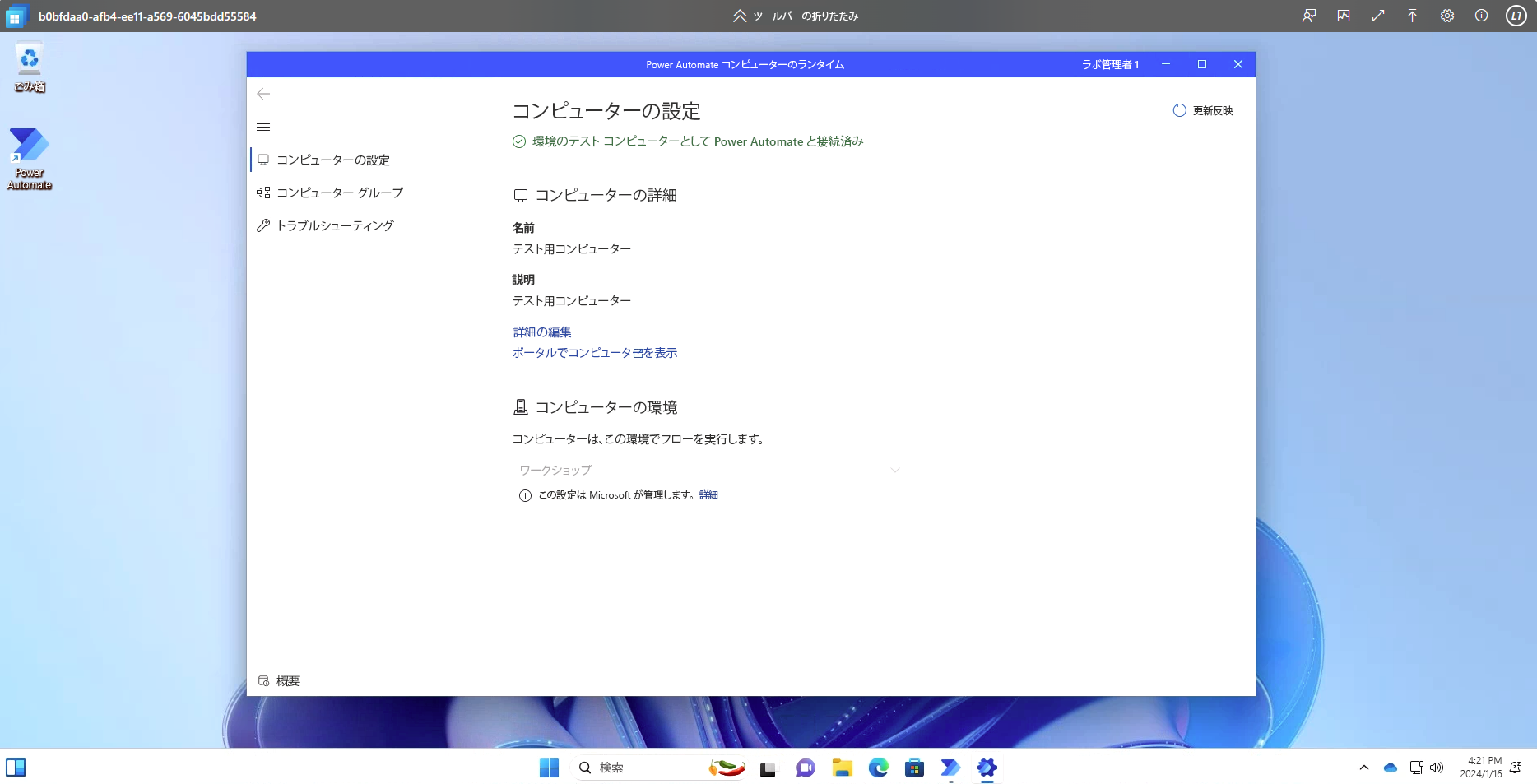
Task: Toggle the hamburger navigation menu
Action: coord(263,127)
